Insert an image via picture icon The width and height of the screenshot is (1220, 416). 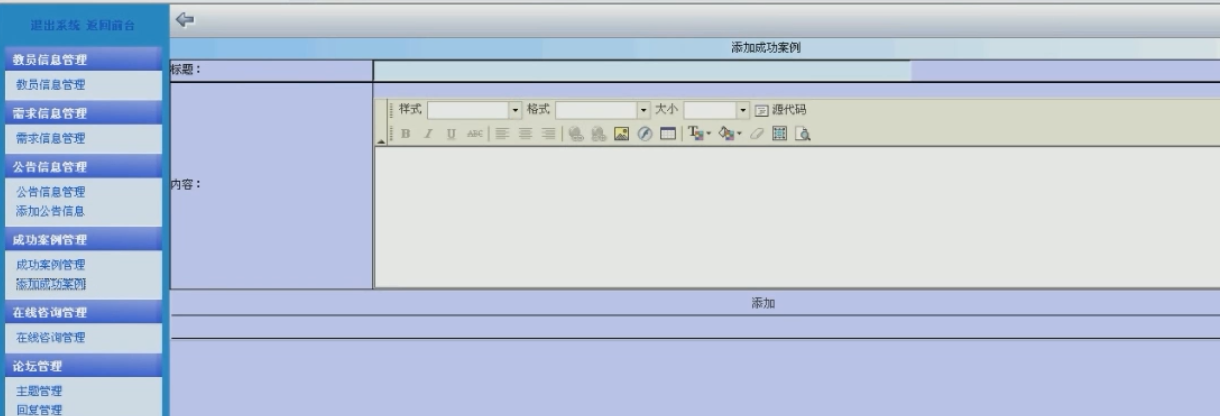[621, 134]
